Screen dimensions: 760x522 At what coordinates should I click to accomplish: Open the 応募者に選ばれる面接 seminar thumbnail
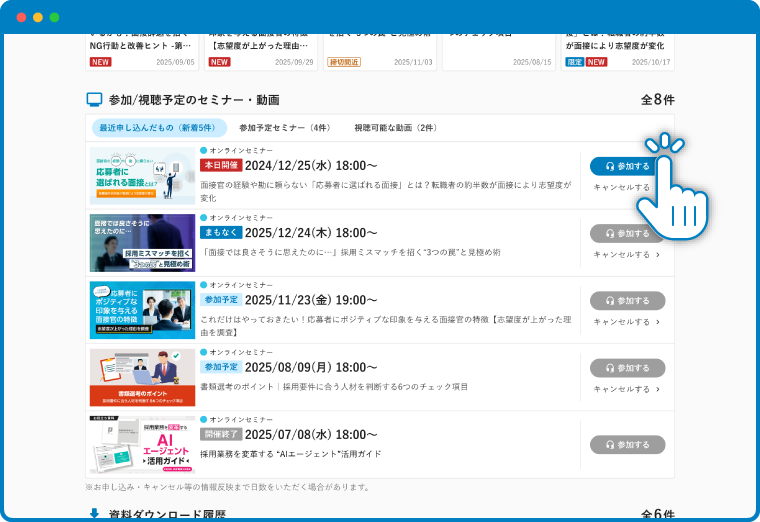pyautogui.click(x=142, y=176)
